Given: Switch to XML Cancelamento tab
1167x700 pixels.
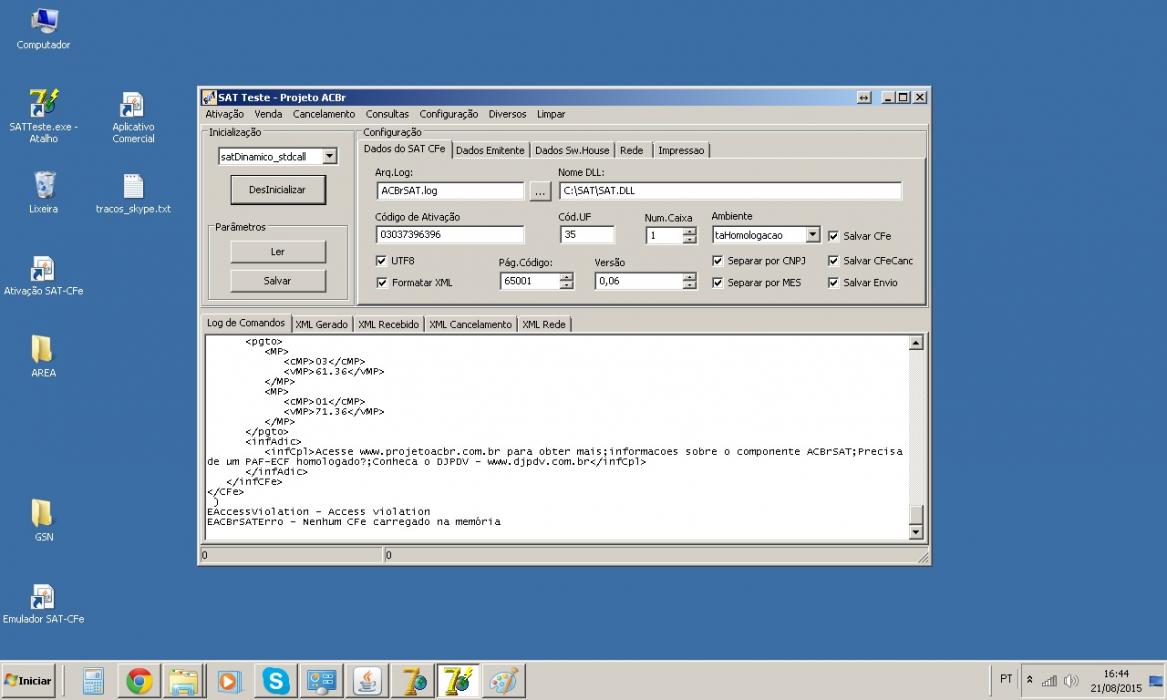Looking at the screenshot, I should click(470, 324).
